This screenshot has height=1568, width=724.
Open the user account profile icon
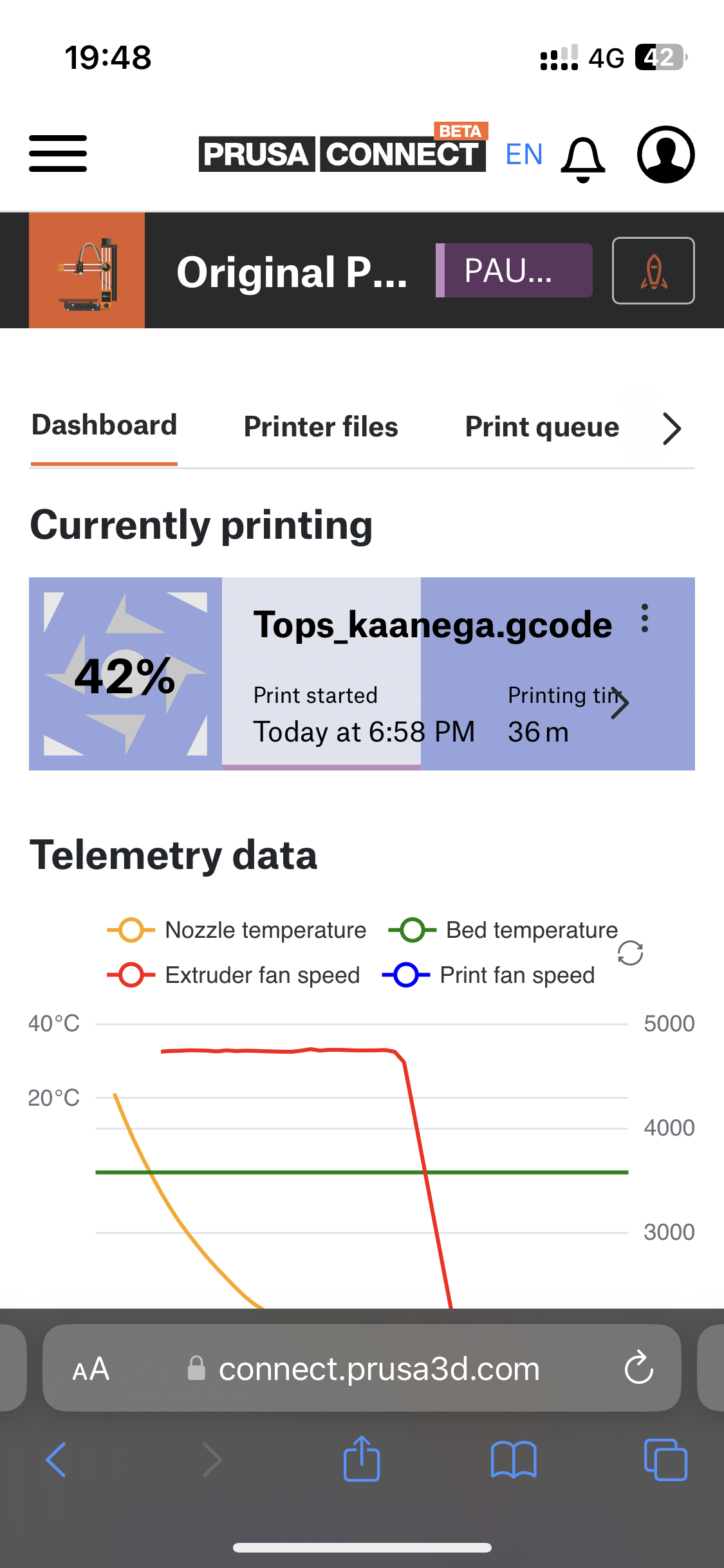coord(665,154)
